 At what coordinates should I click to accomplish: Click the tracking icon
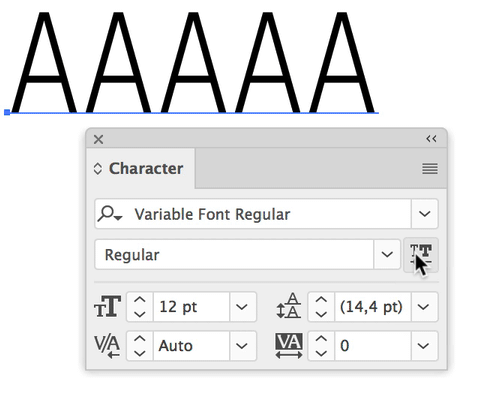pos(289,346)
